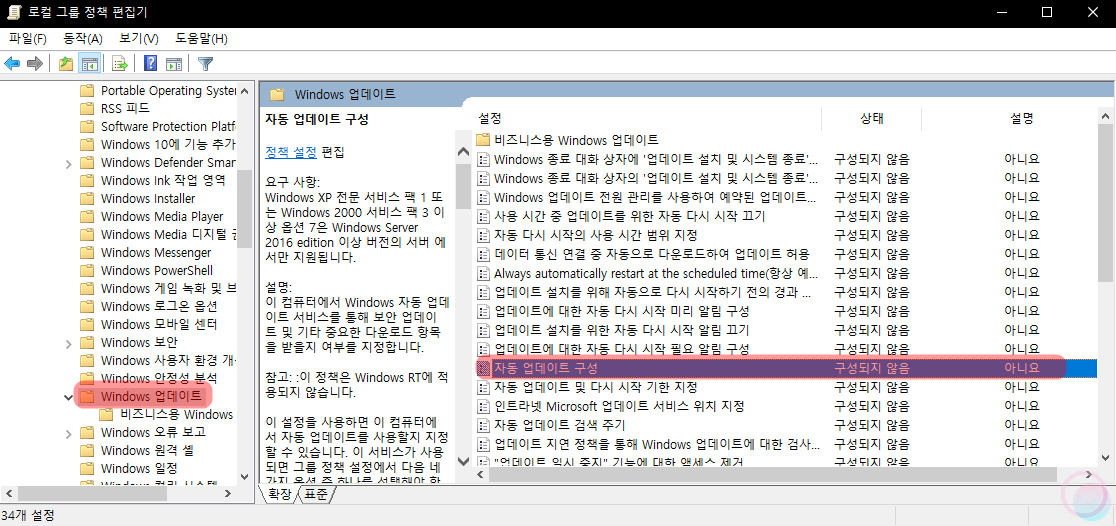1116x526 pixels.
Task: Click the folder icon of Windows Installer
Action: pos(87,199)
